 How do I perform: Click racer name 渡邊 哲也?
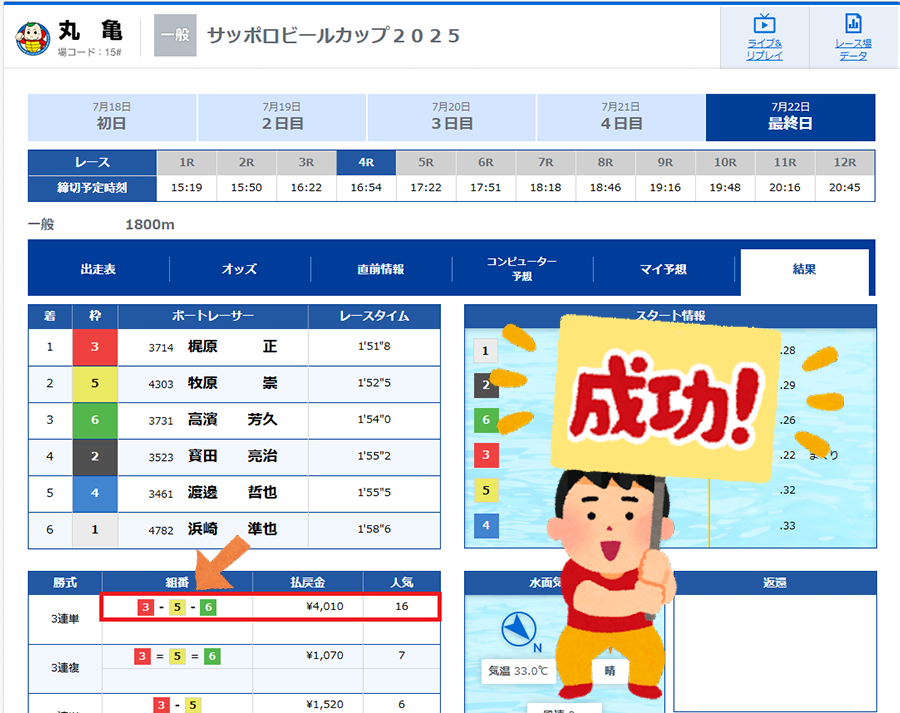[232, 493]
